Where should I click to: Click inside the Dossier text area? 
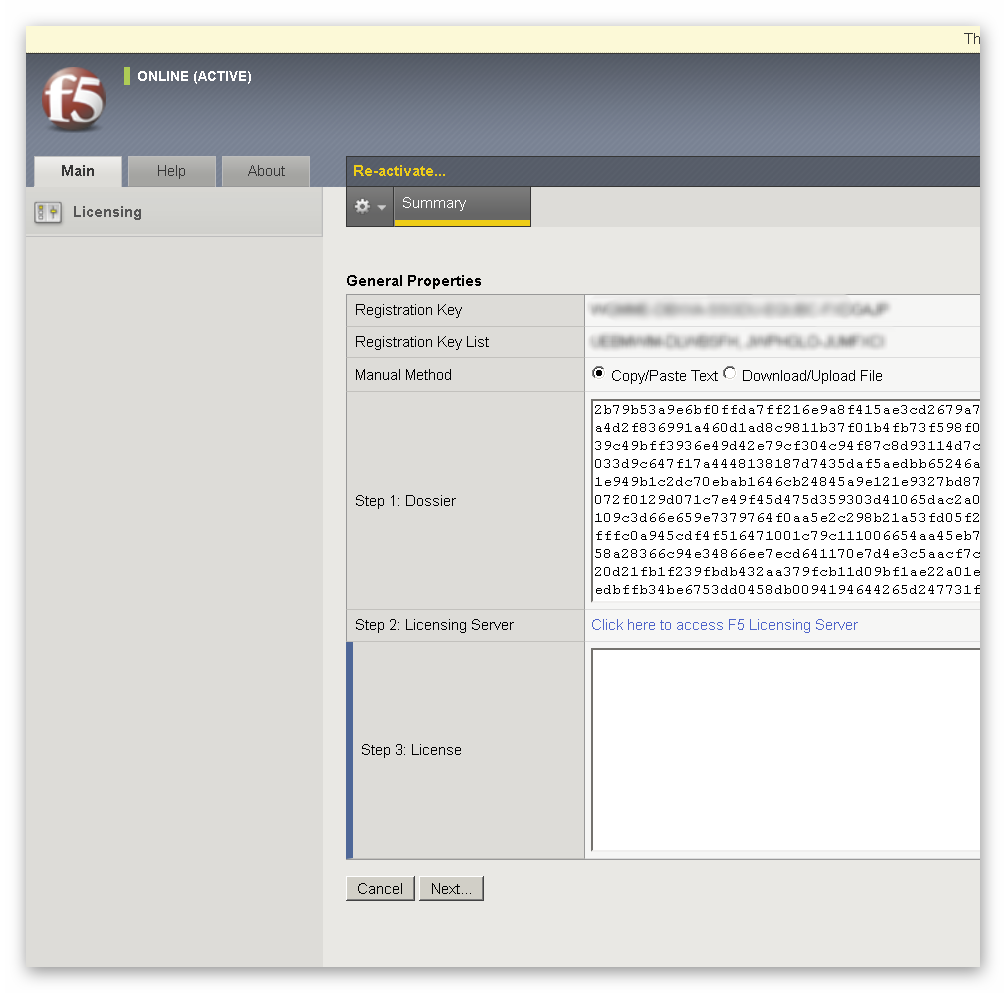click(785, 500)
